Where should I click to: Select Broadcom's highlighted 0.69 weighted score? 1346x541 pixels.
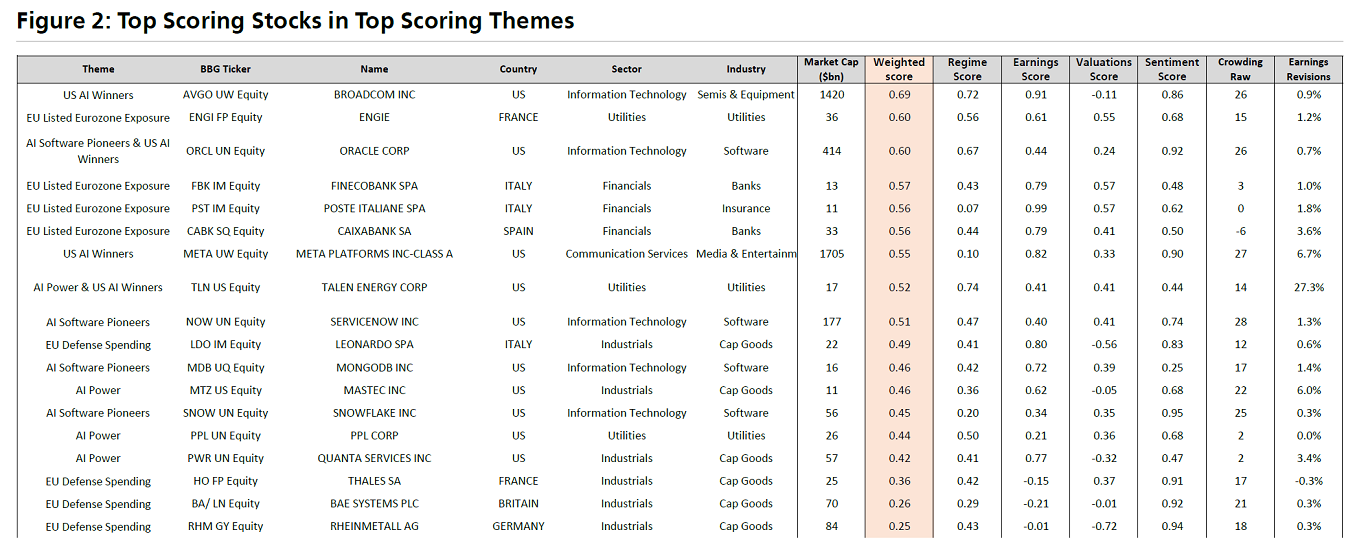[x=898, y=95]
